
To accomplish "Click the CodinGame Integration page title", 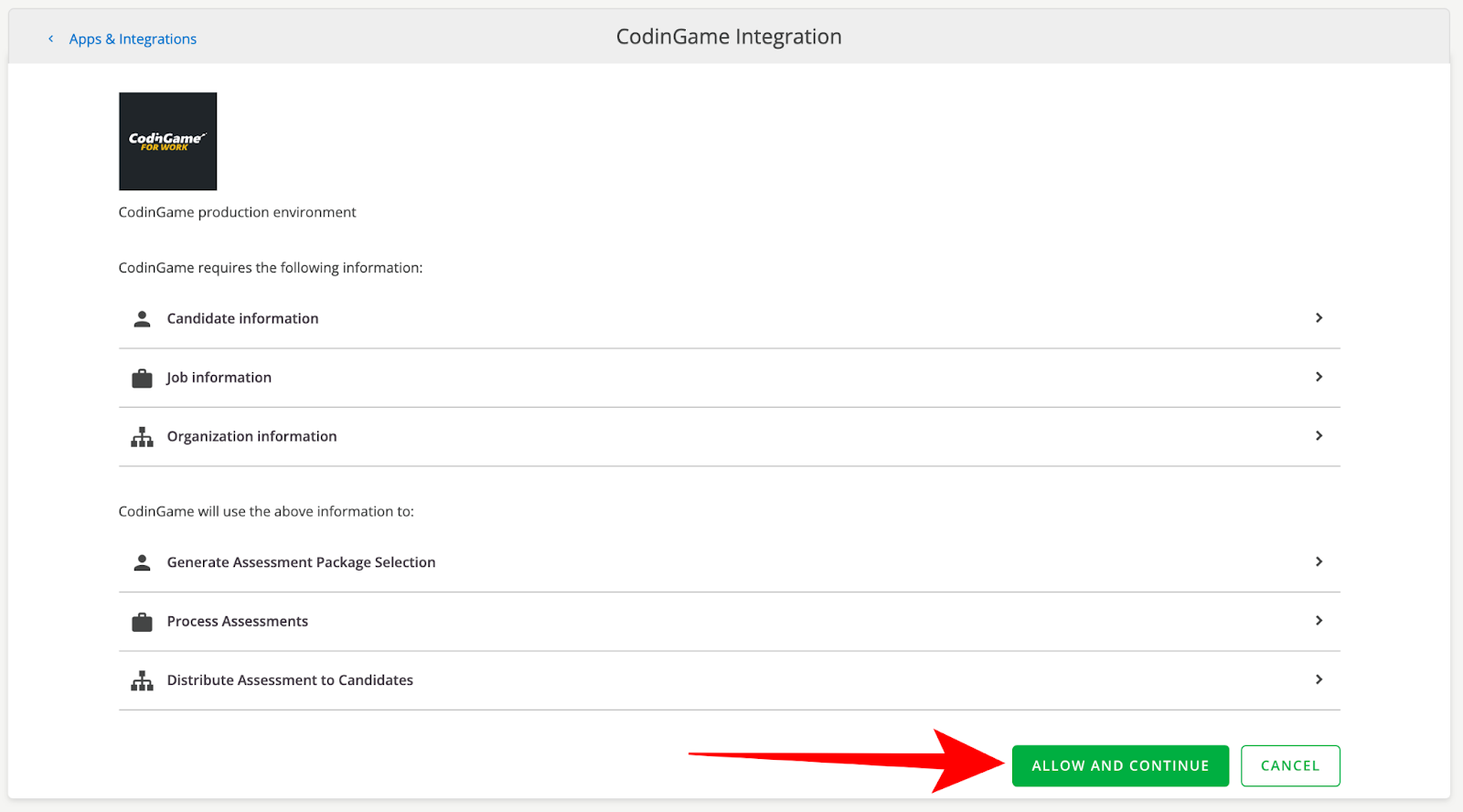I will pyautogui.click(x=729, y=37).
